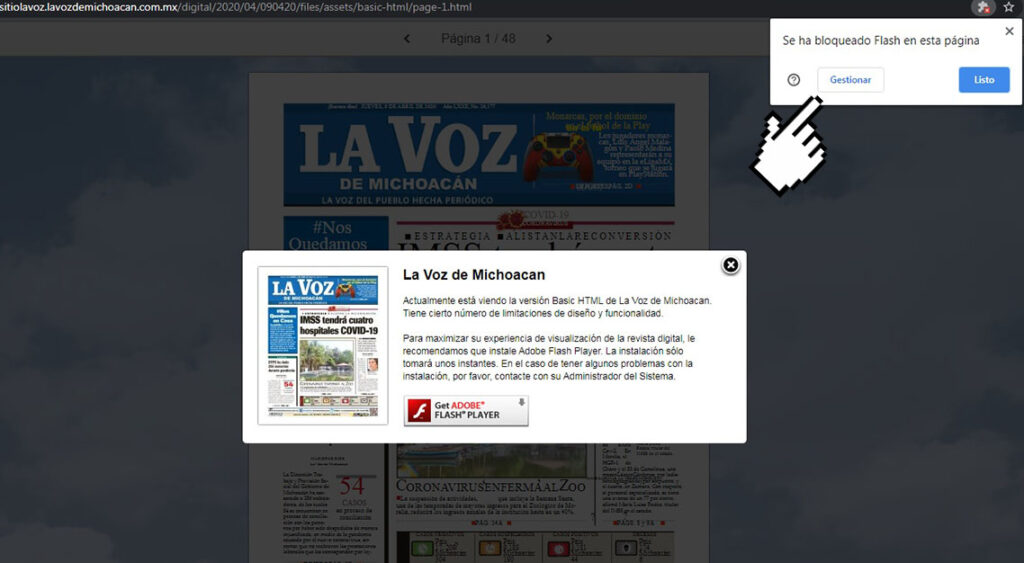Bookmark this page with the star icon
The height and width of the screenshot is (563, 1024).
1008,7
